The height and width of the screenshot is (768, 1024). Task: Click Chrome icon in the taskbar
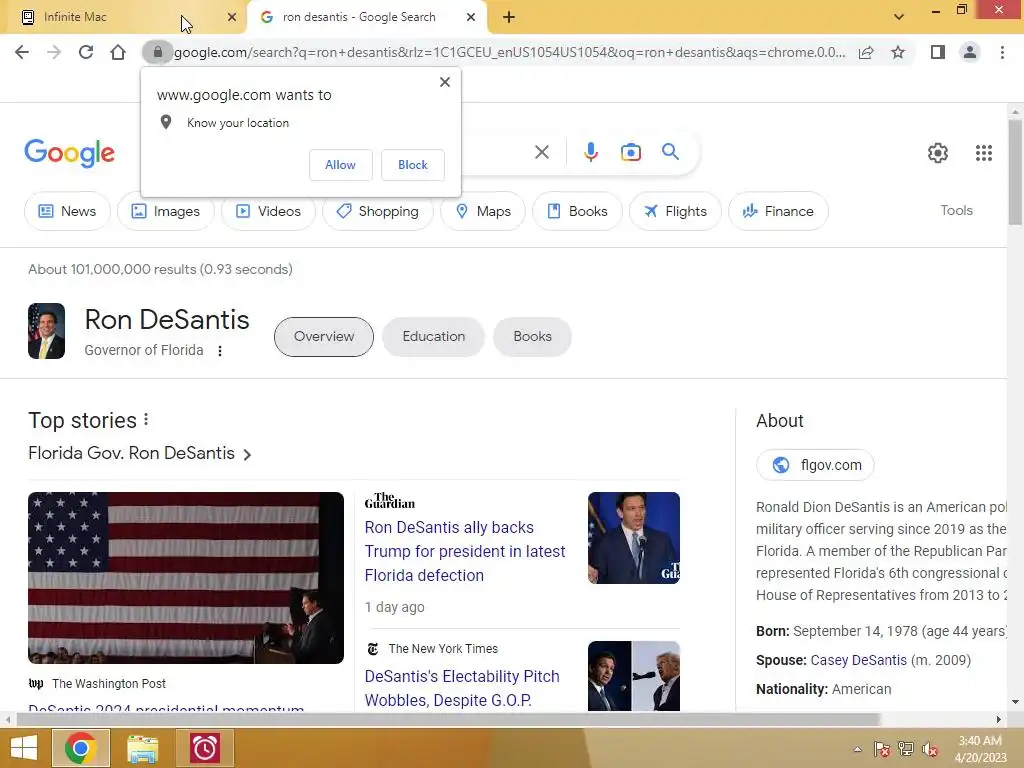(x=80, y=748)
